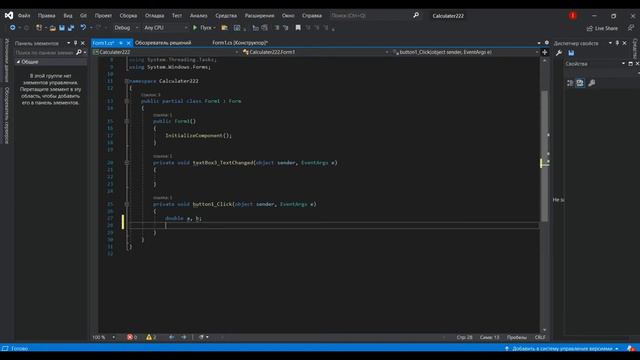Image resolution: width=640 pixels, height=360 pixels.
Task: Click the yellow warnings count indicator
Action: point(151,337)
